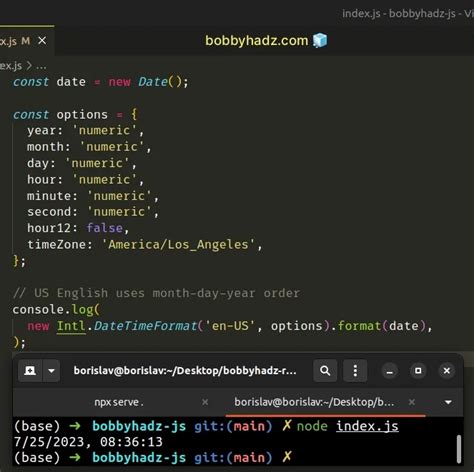The height and width of the screenshot is (472, 474).
Task: Click the 'hour12' property key
Action: click(x=49, y=228)
